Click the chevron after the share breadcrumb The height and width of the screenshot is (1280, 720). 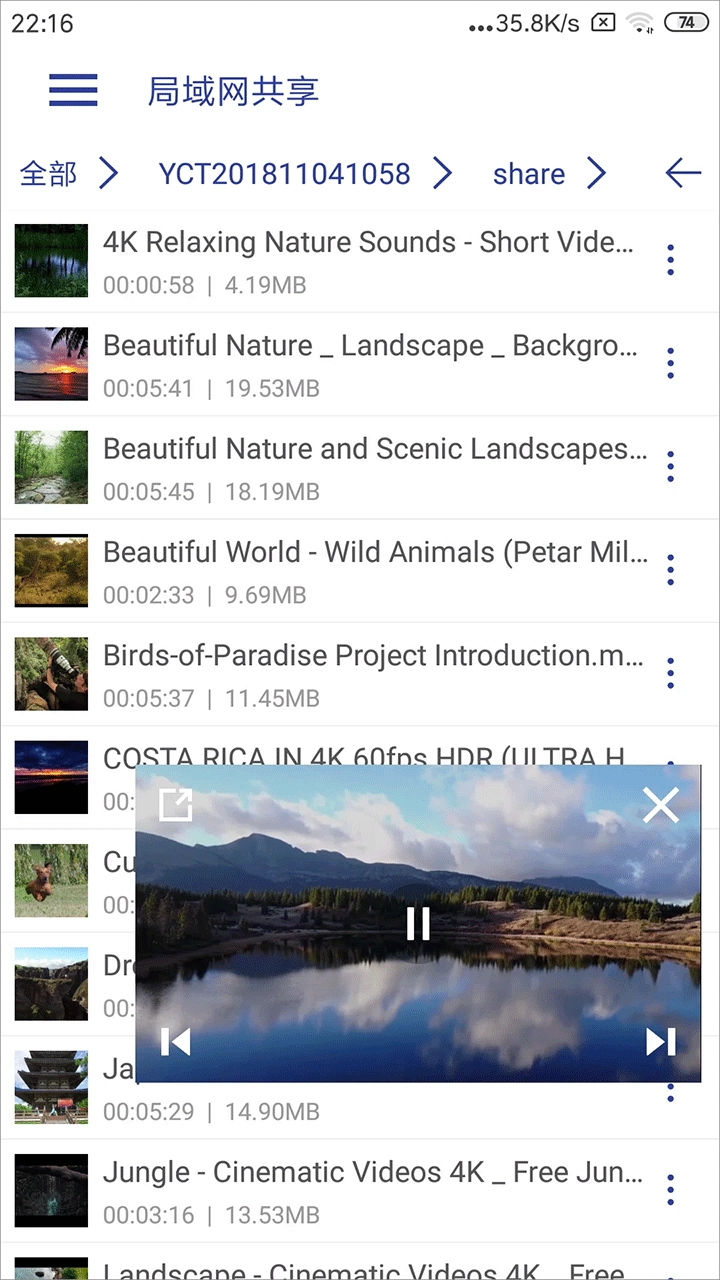597,174
